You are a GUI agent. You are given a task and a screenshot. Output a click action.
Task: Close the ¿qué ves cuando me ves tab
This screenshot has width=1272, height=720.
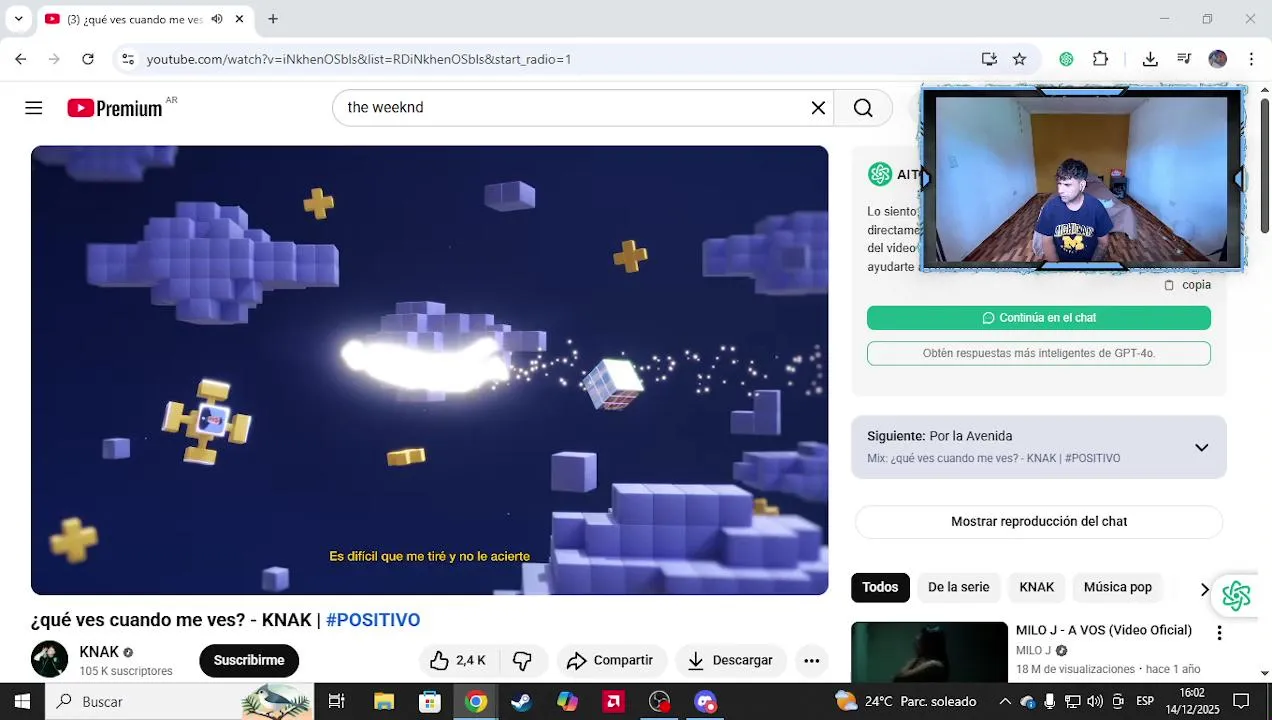click(x=239, y=19)
